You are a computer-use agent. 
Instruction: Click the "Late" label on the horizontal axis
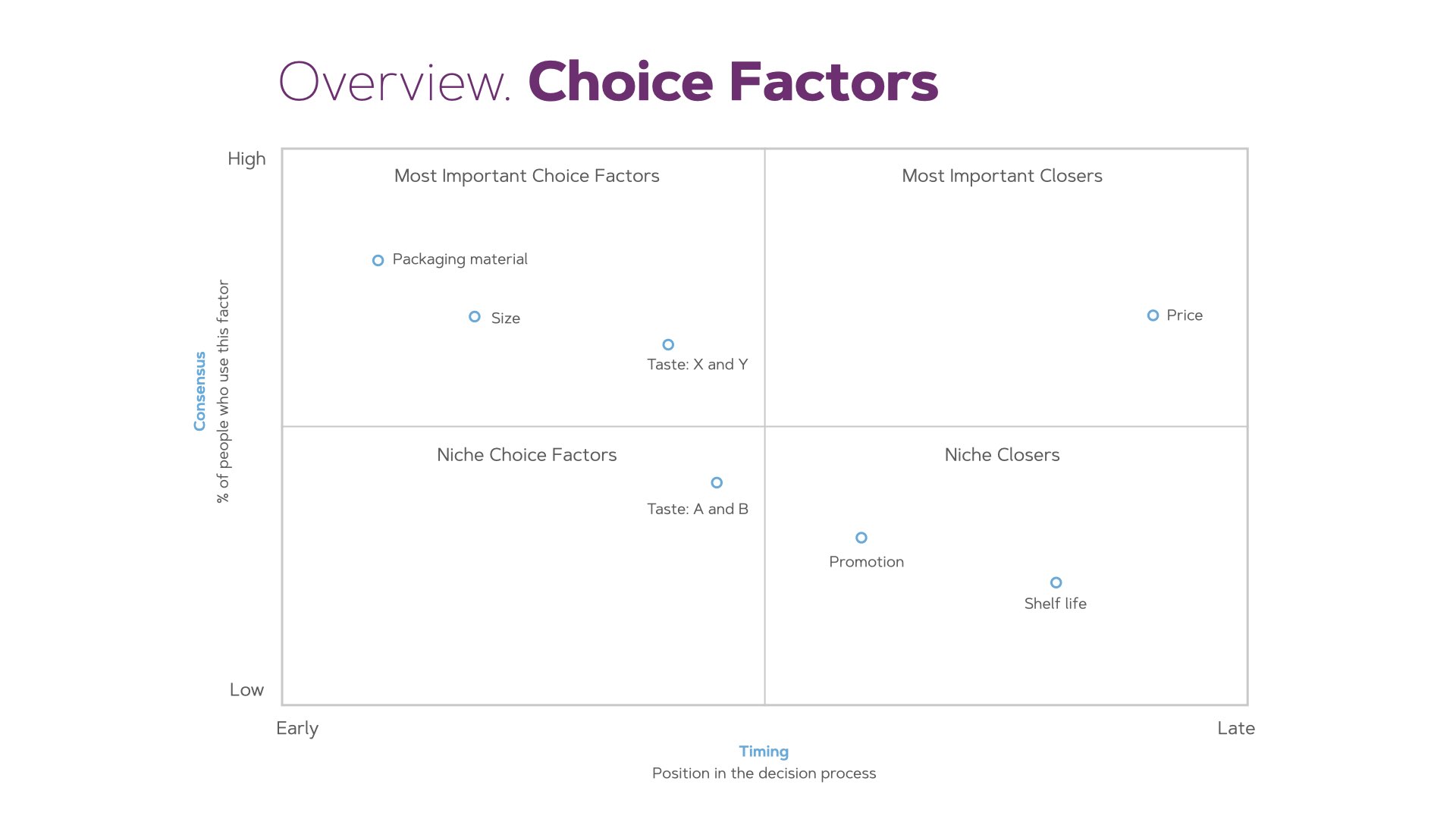coord(1235,729)
